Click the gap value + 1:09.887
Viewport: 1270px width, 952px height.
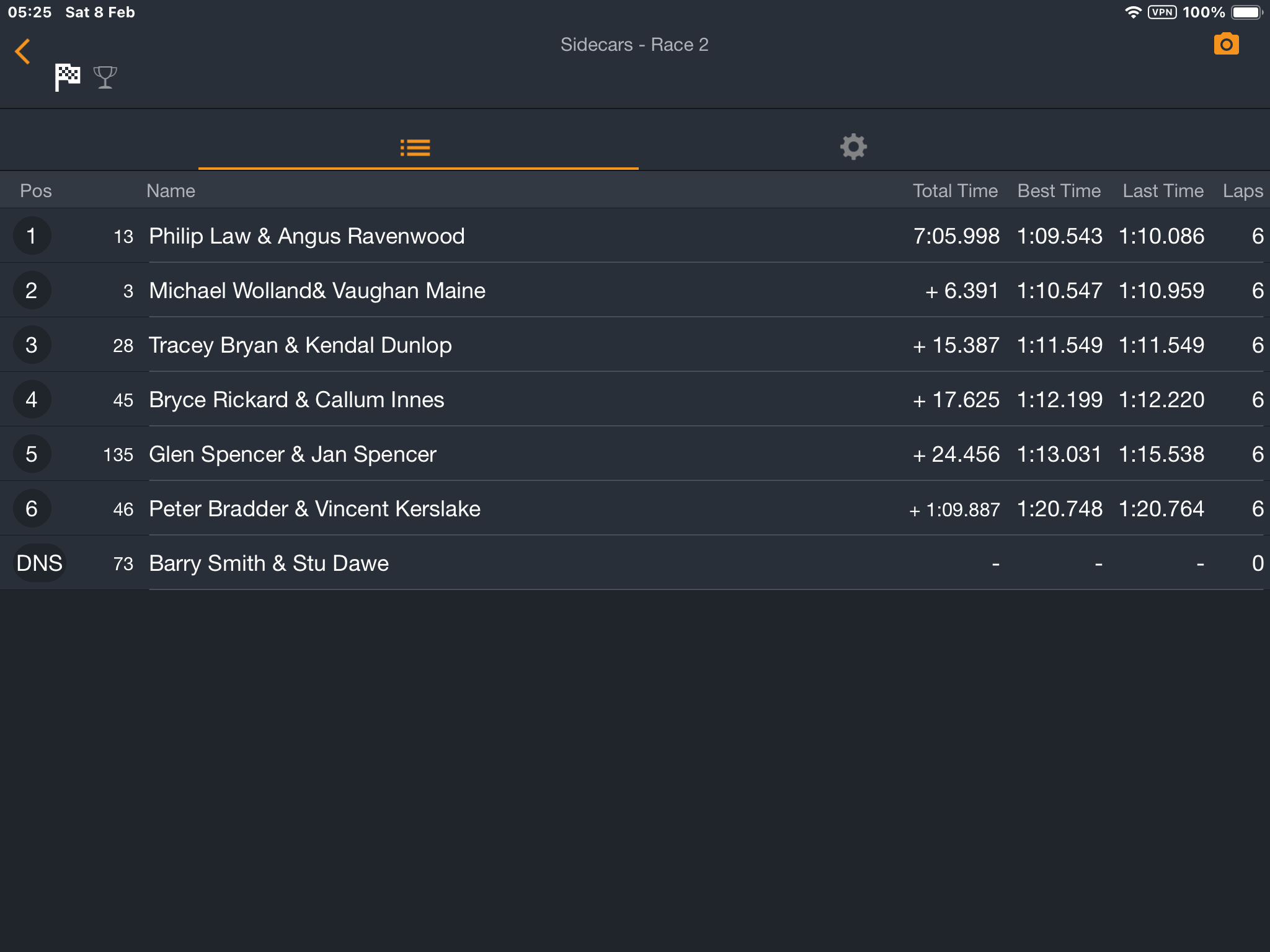pos(954,509)
